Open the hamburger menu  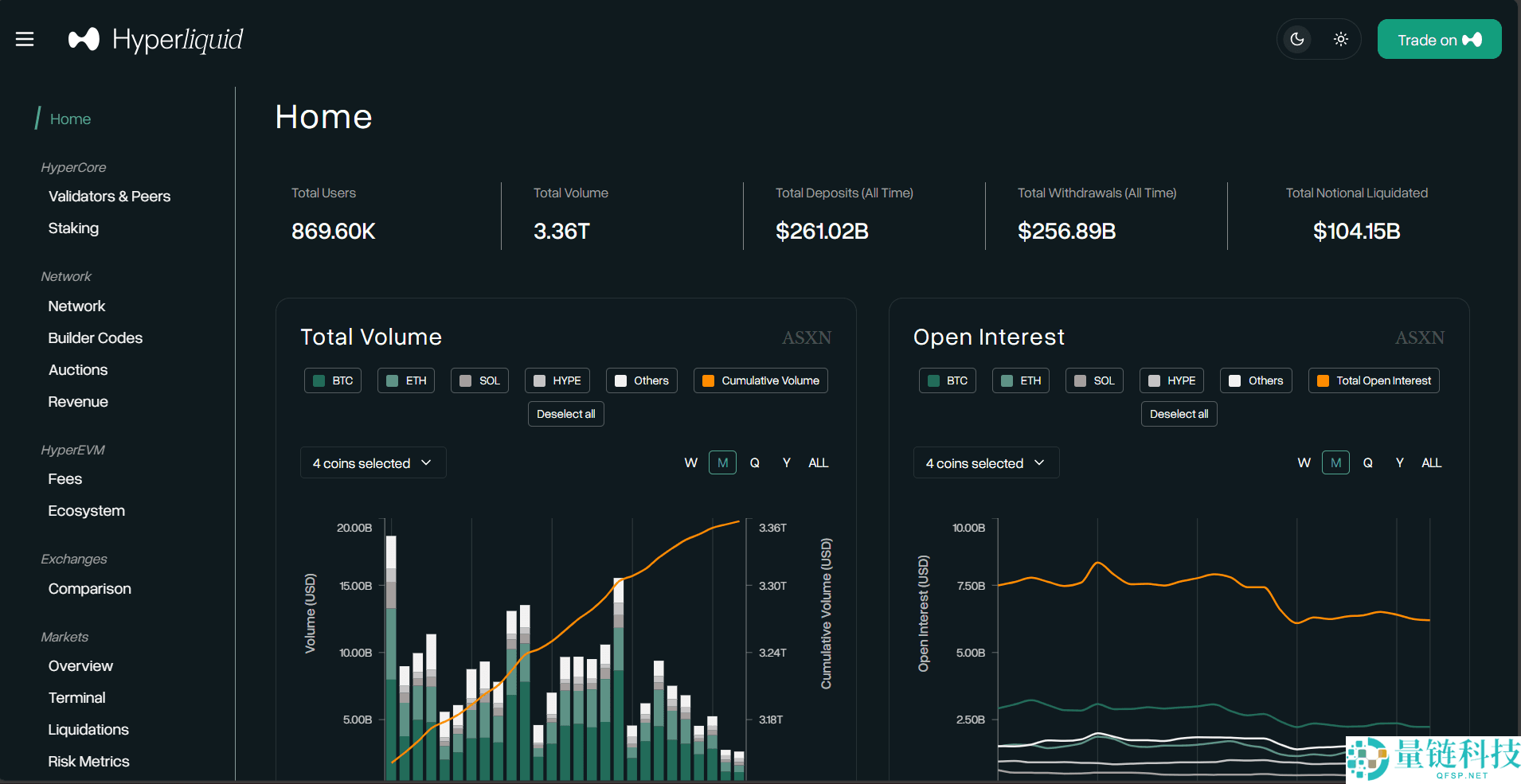point(25,39)
